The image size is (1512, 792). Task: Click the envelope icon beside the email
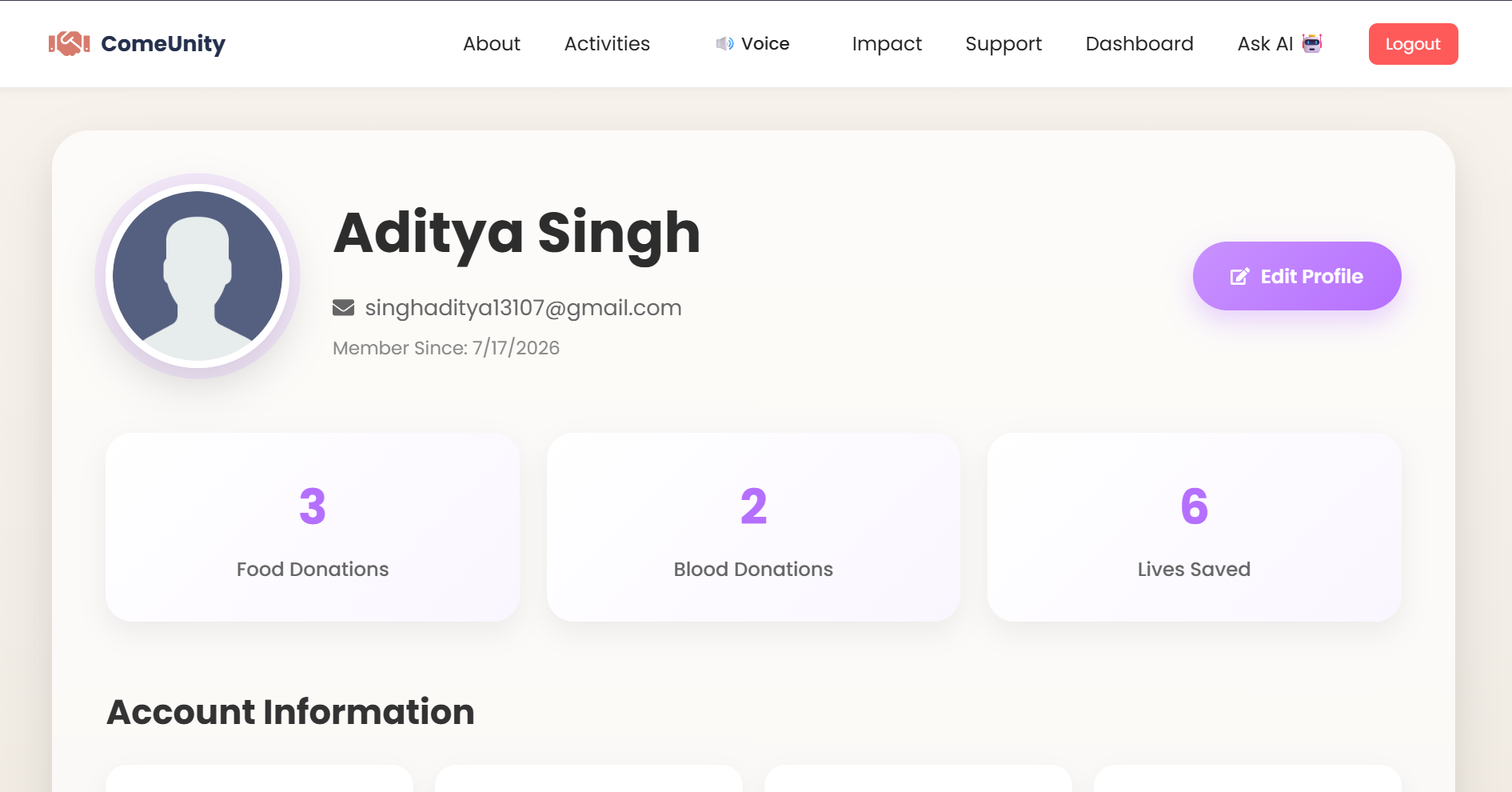pyautogui.click(x=343, y=307)
